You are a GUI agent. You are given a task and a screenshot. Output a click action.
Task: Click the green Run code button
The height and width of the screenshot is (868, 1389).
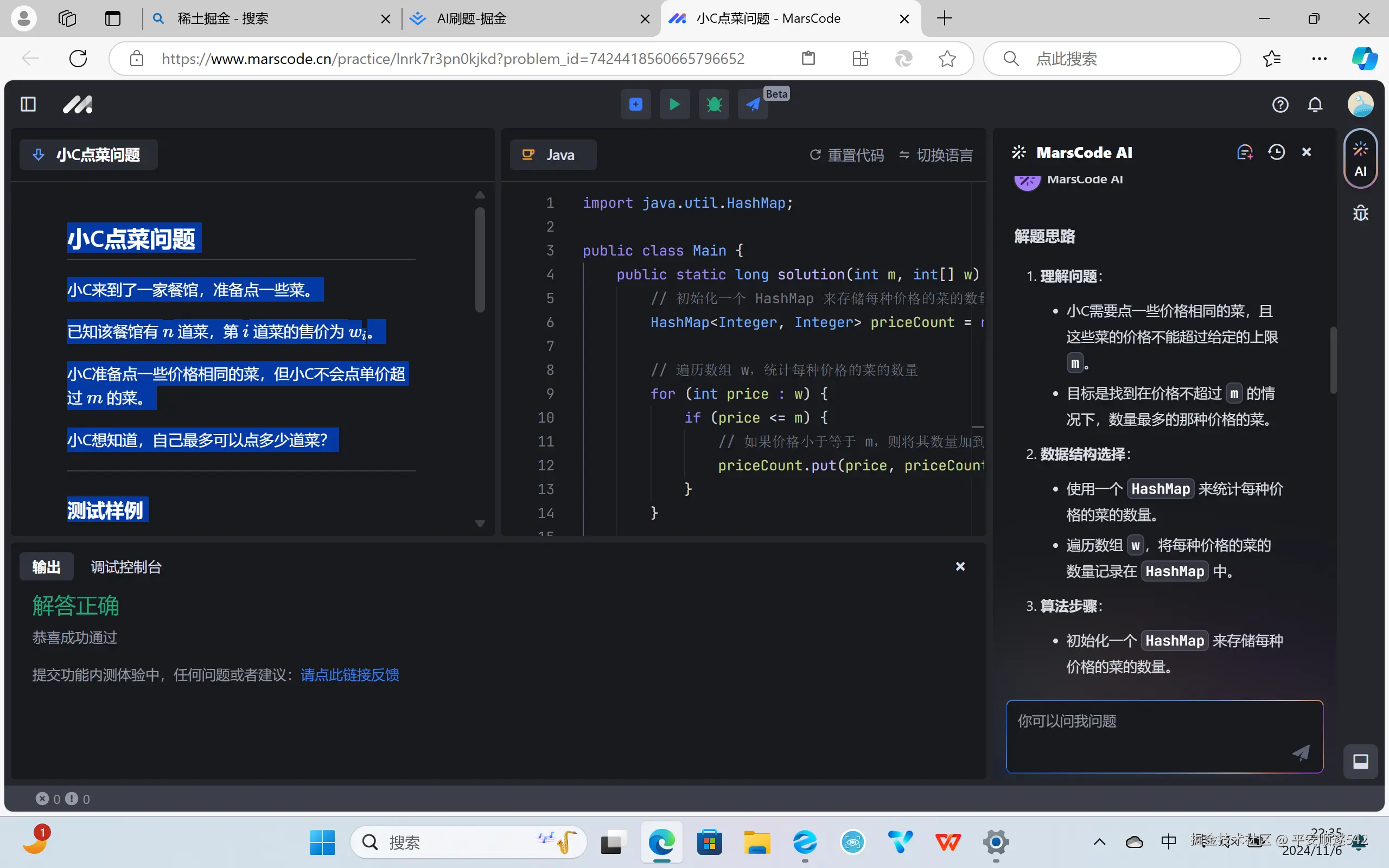(x=674, y=105)
